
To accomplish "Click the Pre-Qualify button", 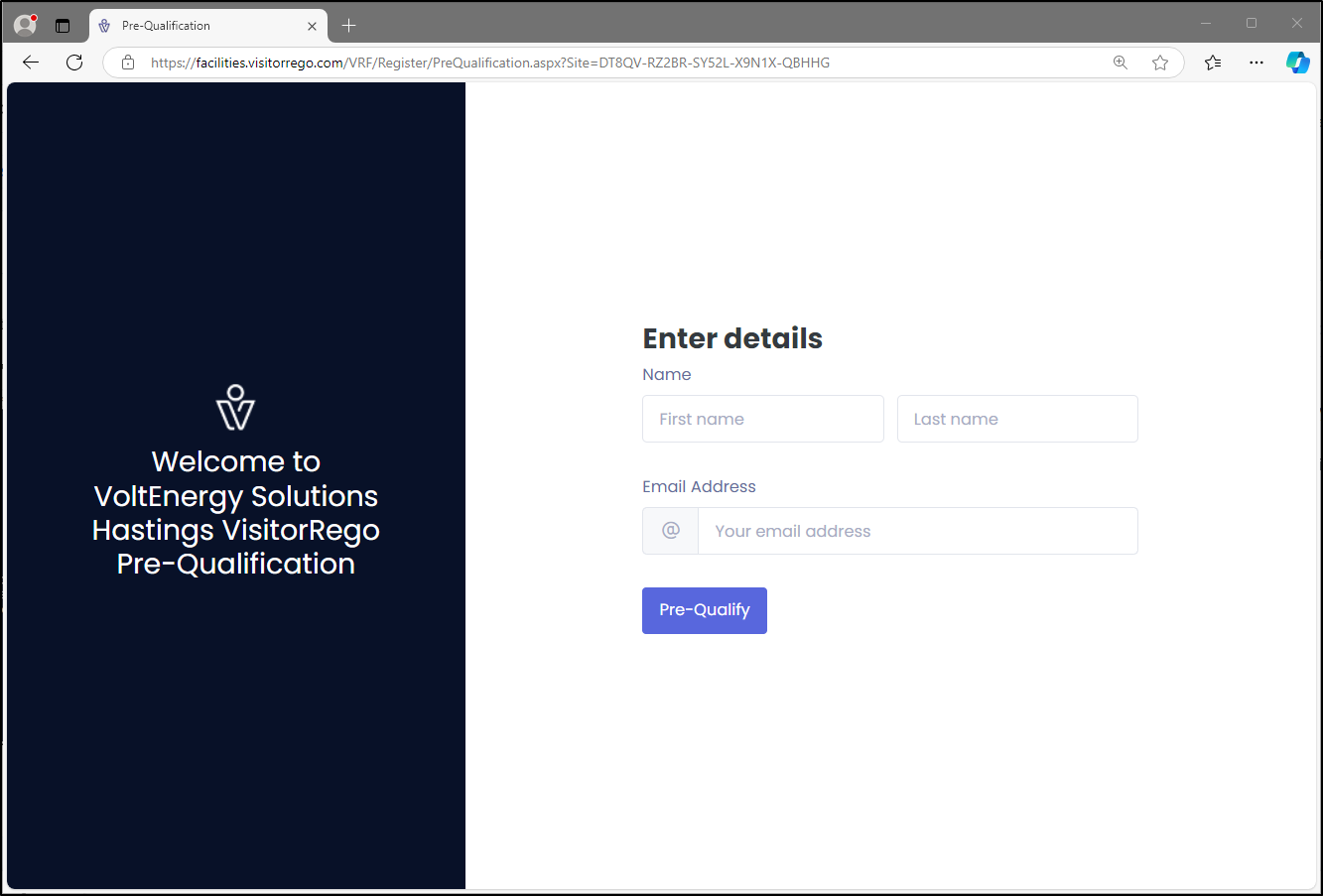I will point(705,610).
